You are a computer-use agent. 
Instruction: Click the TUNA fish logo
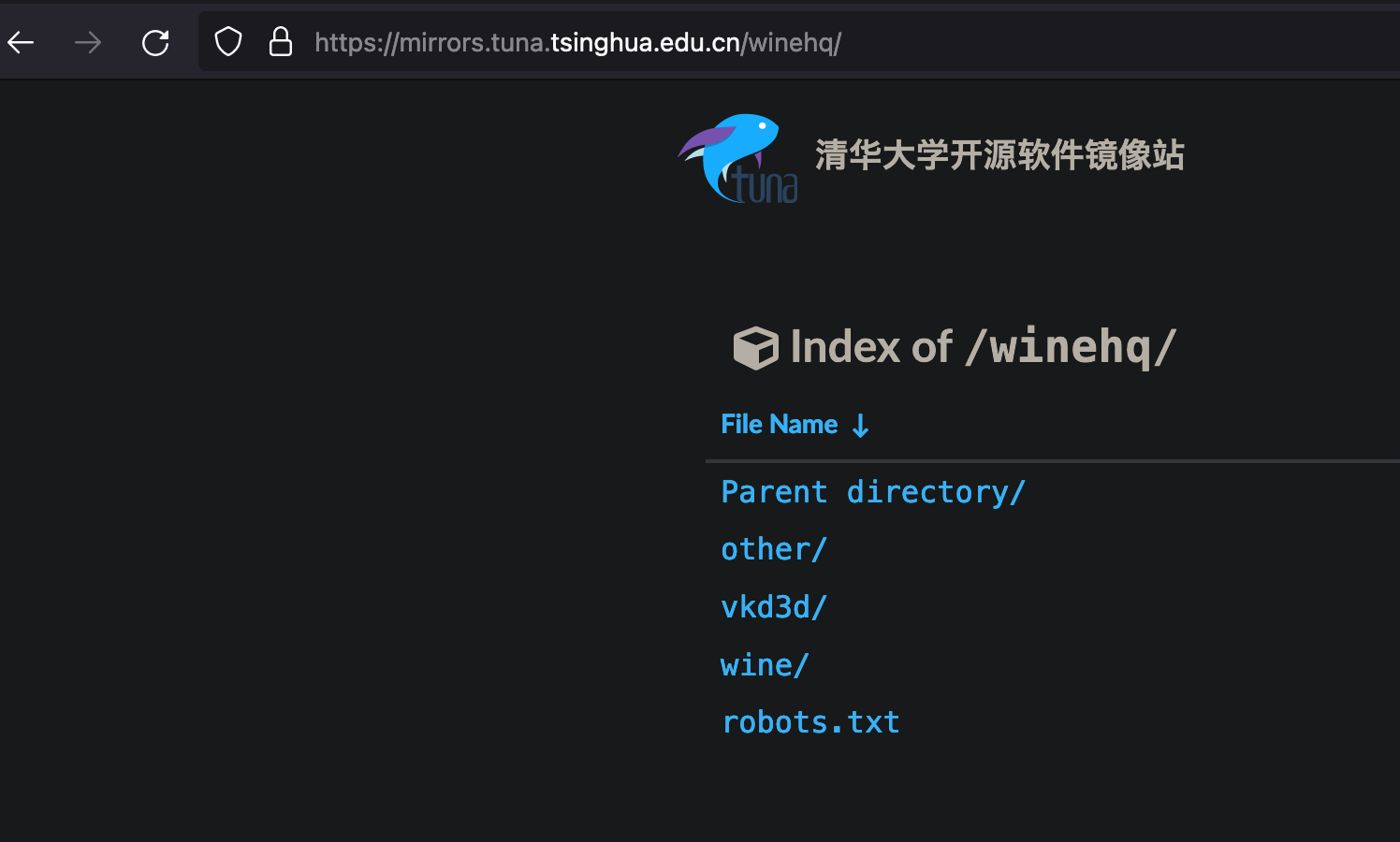coord(738,158)
